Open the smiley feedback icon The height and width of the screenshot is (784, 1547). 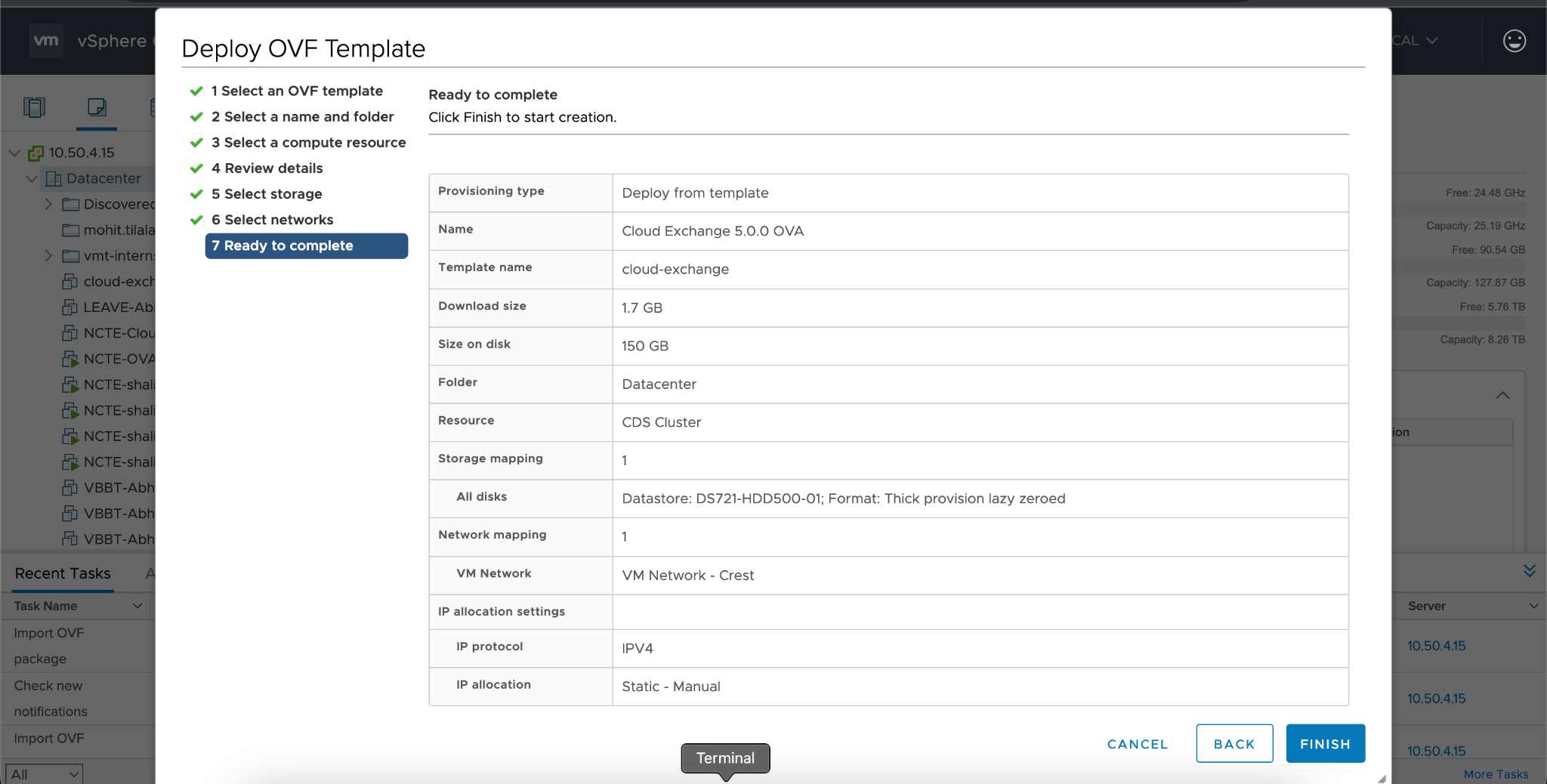click(1515, 41)
